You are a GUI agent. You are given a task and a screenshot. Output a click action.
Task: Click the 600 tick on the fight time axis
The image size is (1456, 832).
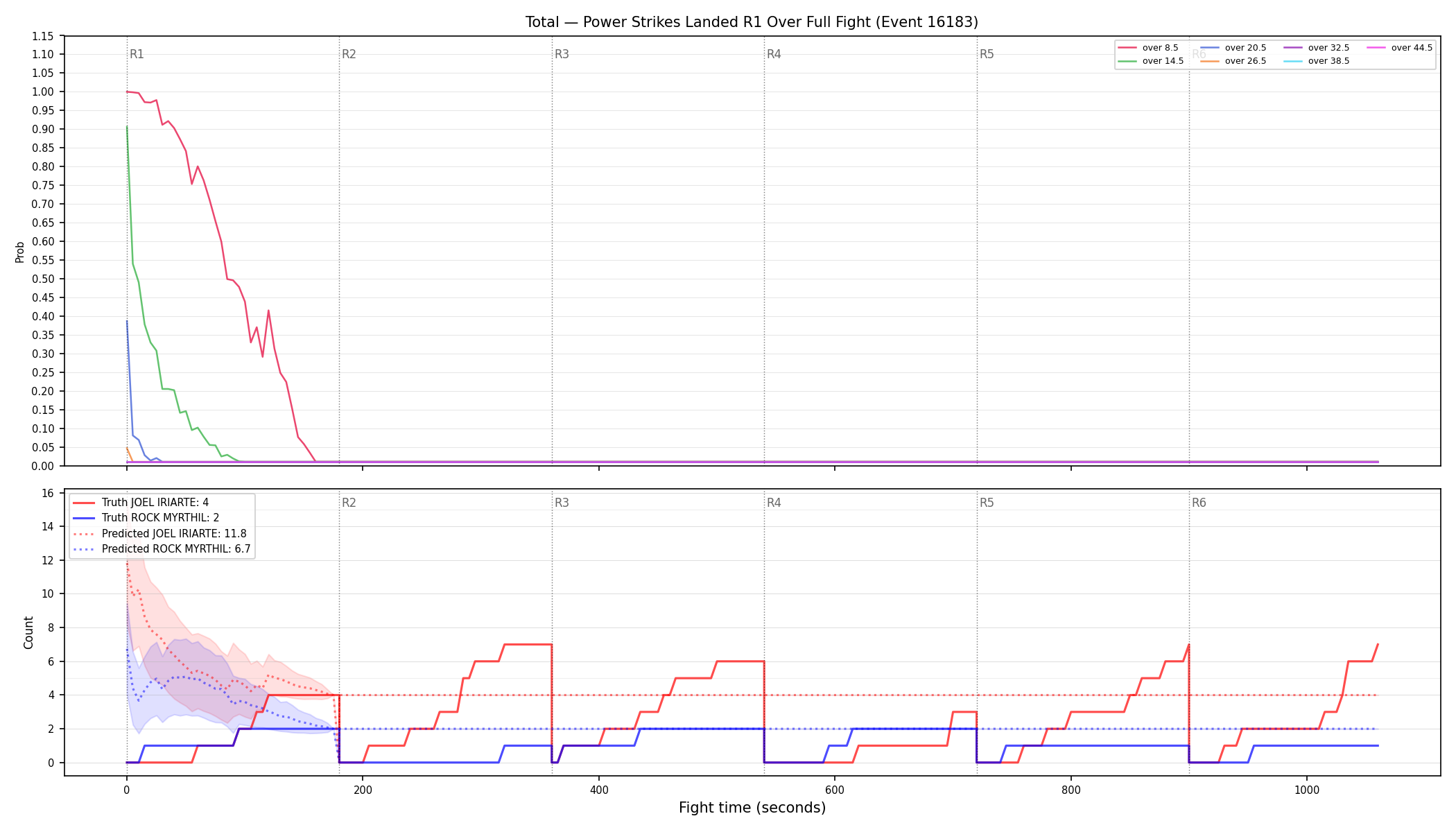[835, 790]
